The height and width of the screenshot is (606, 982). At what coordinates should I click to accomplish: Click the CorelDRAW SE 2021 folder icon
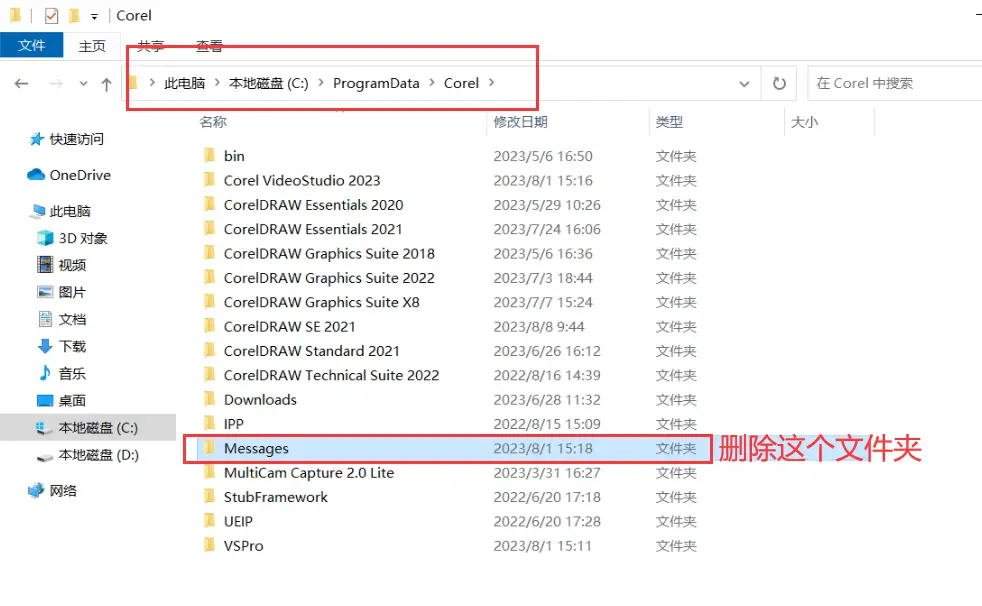point(209,326)
